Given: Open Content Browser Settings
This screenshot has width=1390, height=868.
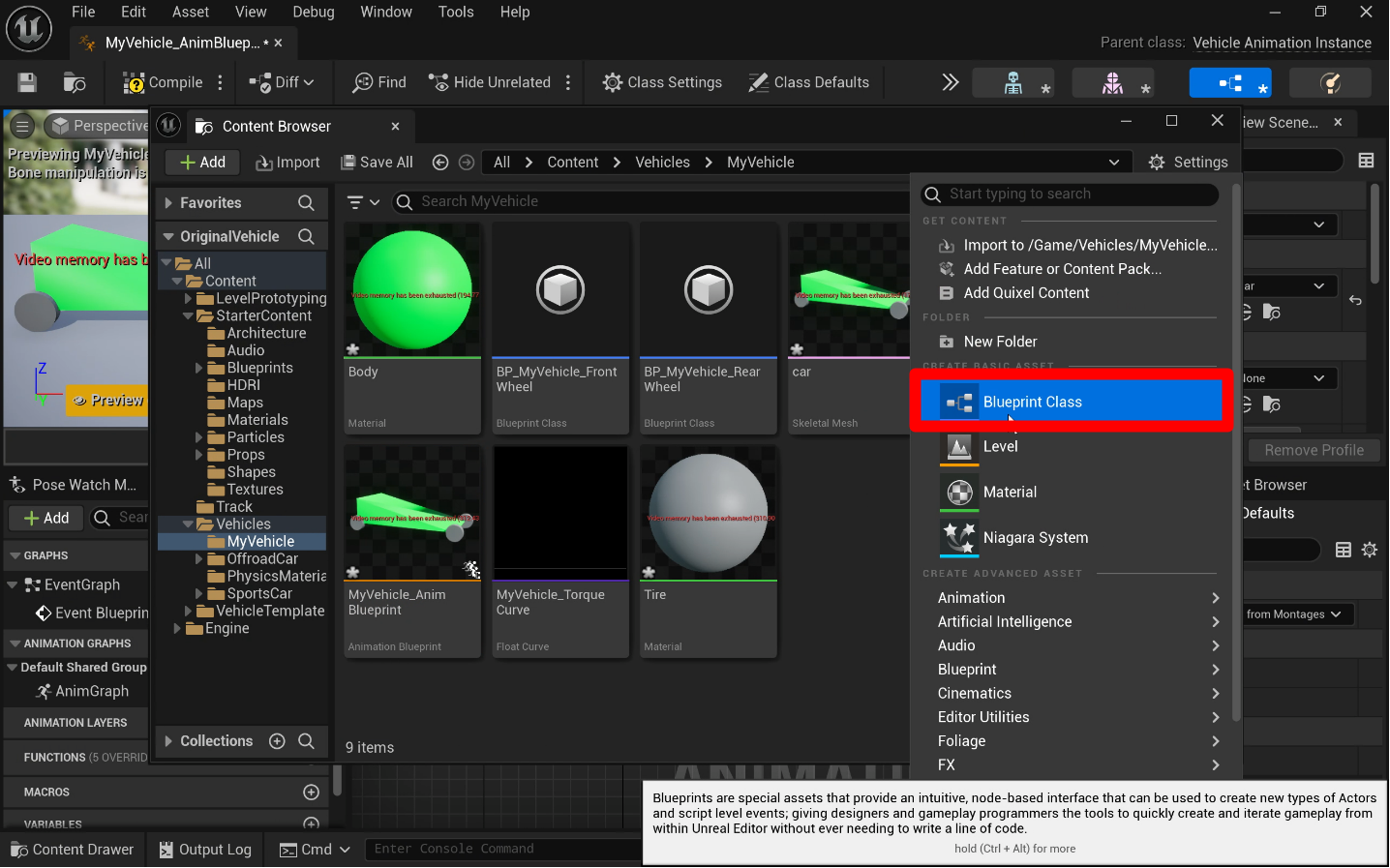Looking at the screenshot, I should click(1188, 163).
